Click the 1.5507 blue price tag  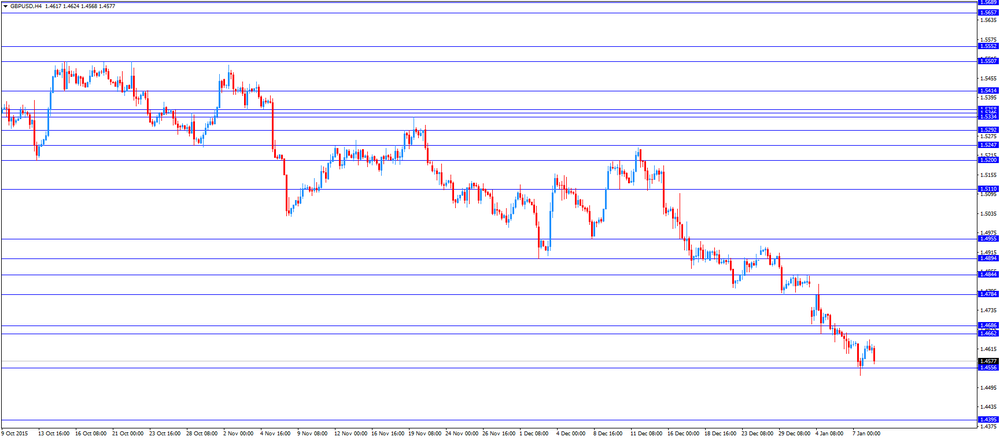pyautogui.click(x=989, y=61)
